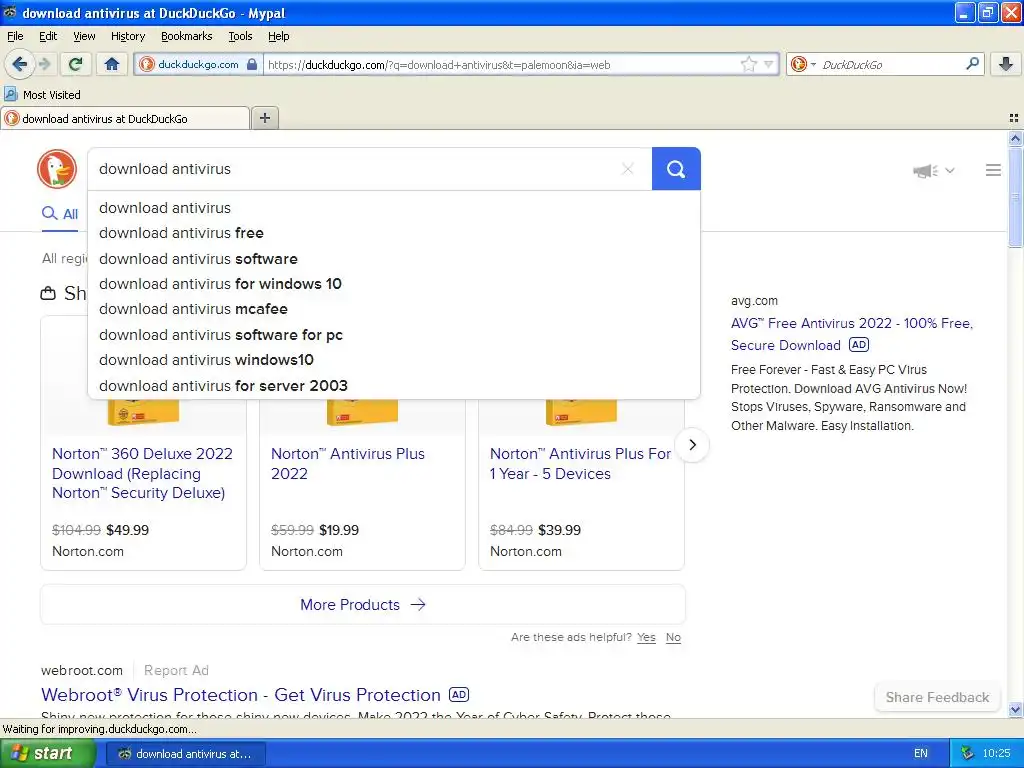Click the EN language indicator in taskbar
Screen dimensions: 1024x768
click(921, 754)
